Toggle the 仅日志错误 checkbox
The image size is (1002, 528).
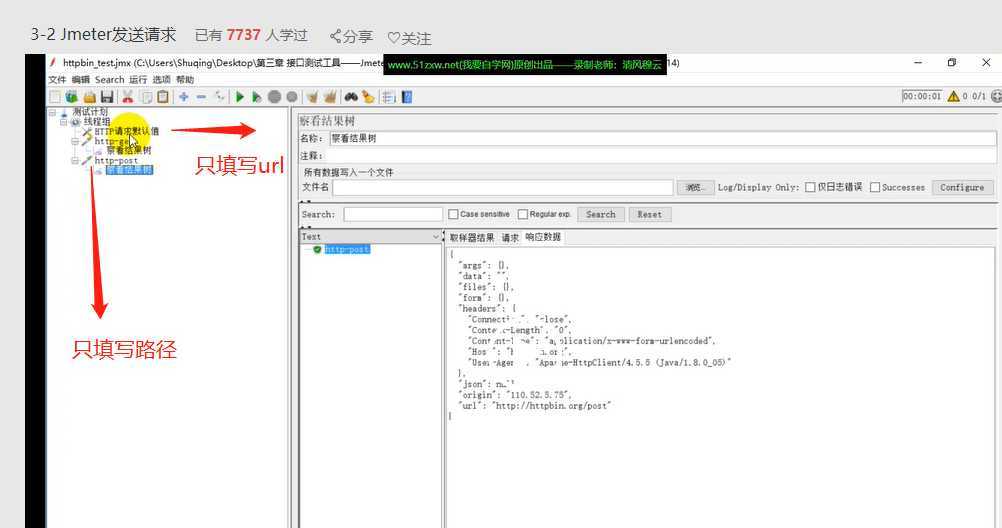pyautogui.click(x=810, y=187)
